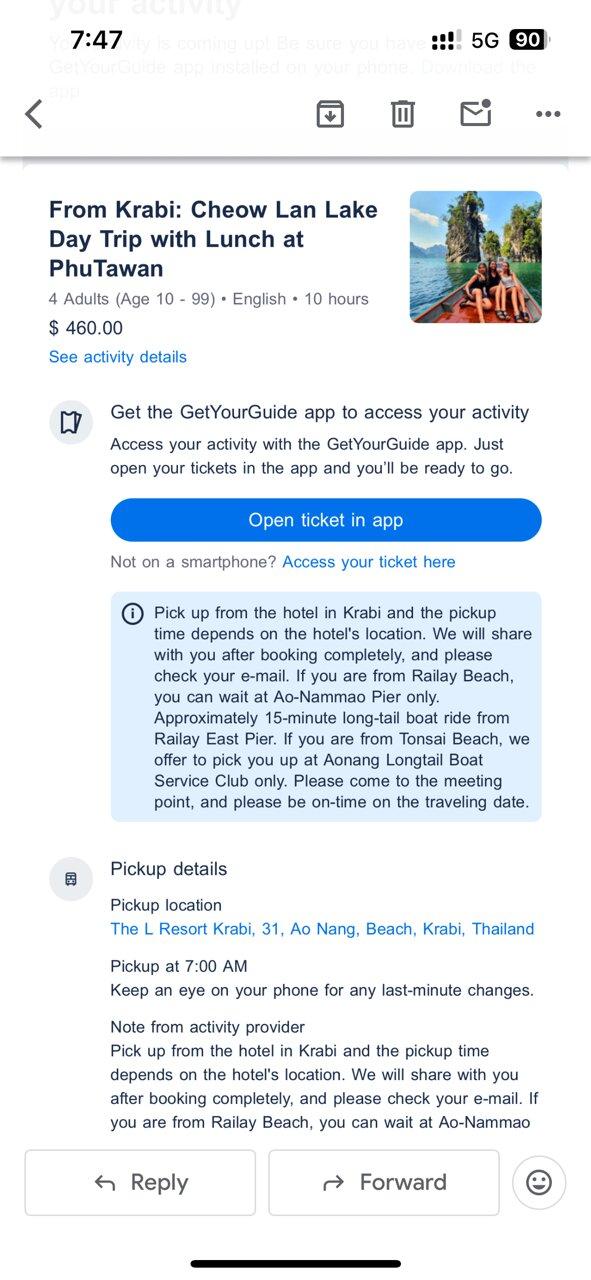The image size is (591, 1280).
Task: Open the three-dot more options menu
Action: [548, 114]
